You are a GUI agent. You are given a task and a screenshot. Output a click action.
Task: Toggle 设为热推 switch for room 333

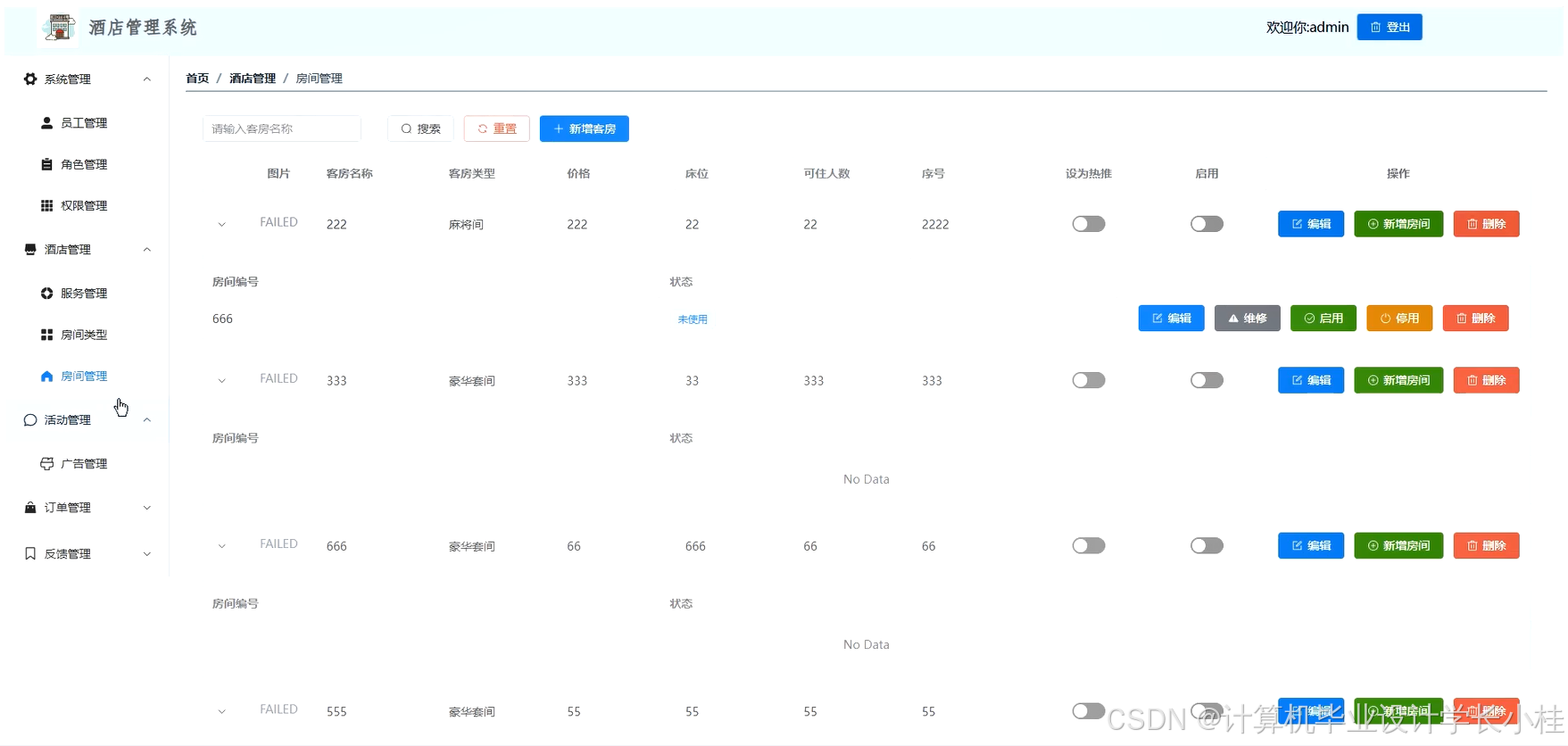[1089, 380]
